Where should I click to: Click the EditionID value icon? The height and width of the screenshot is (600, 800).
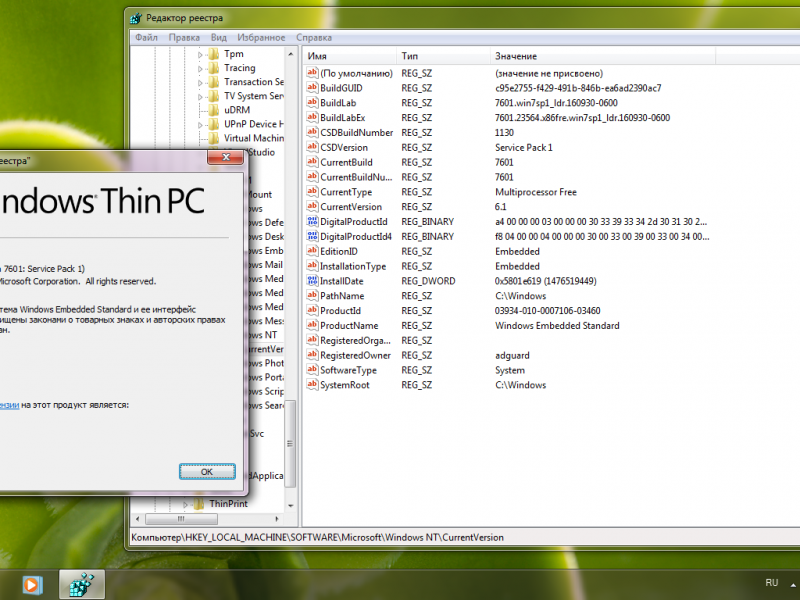click(312, 251)
